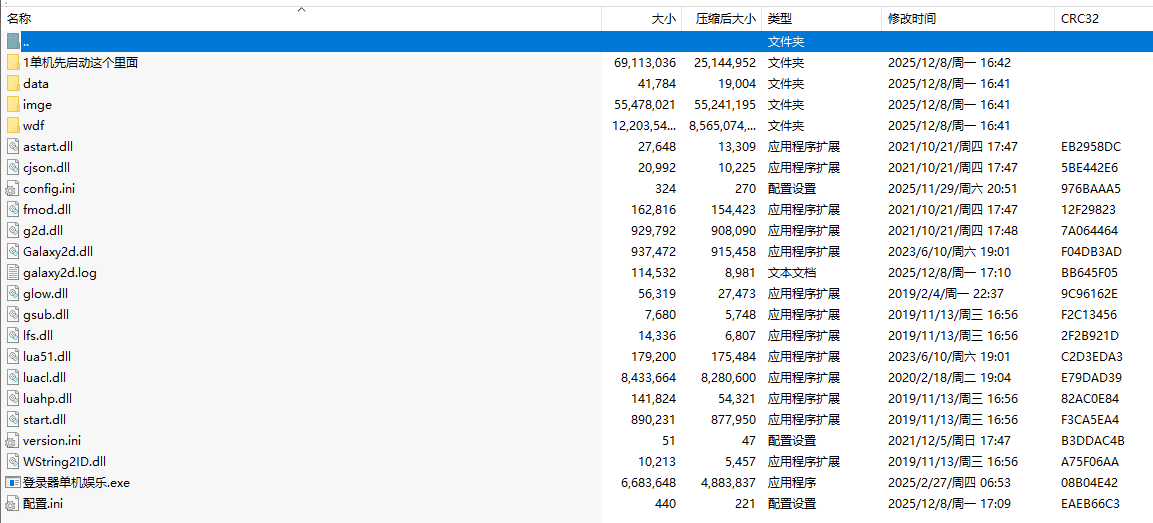Select the folder name 1单机先启动这个里面
Viewport: 1153px width, 523px height.
pyautogui.click(x=80, y=63)
